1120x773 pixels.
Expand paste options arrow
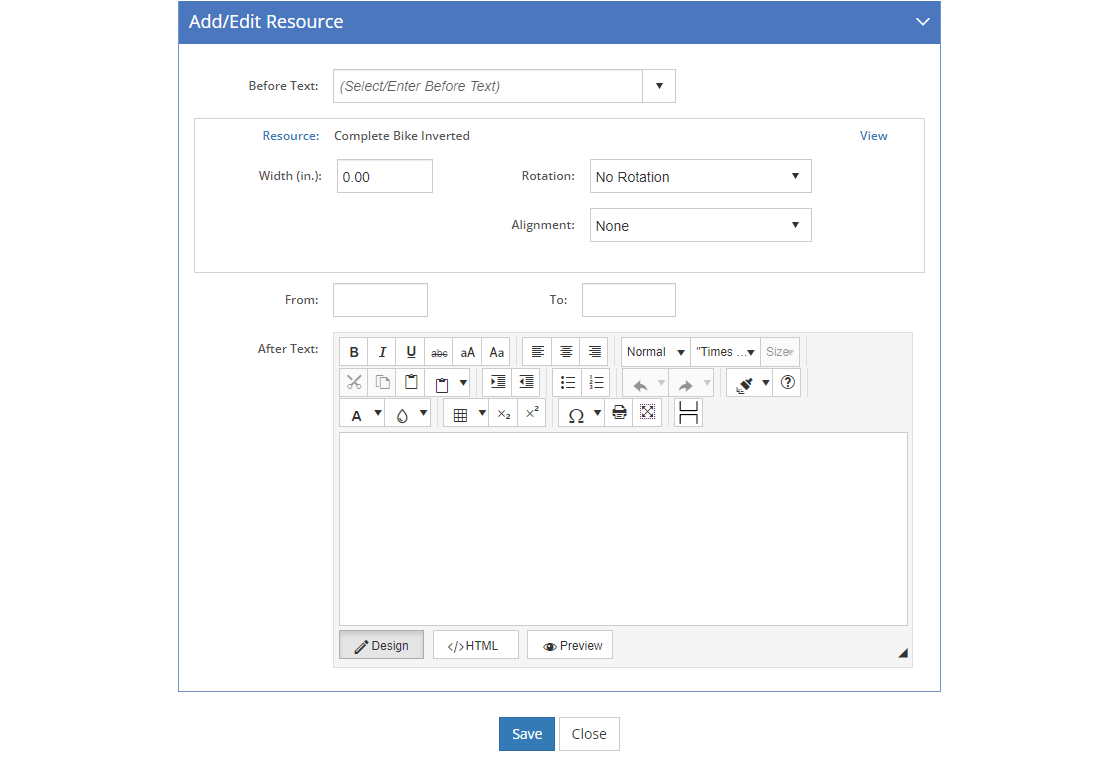coord(463,383)
